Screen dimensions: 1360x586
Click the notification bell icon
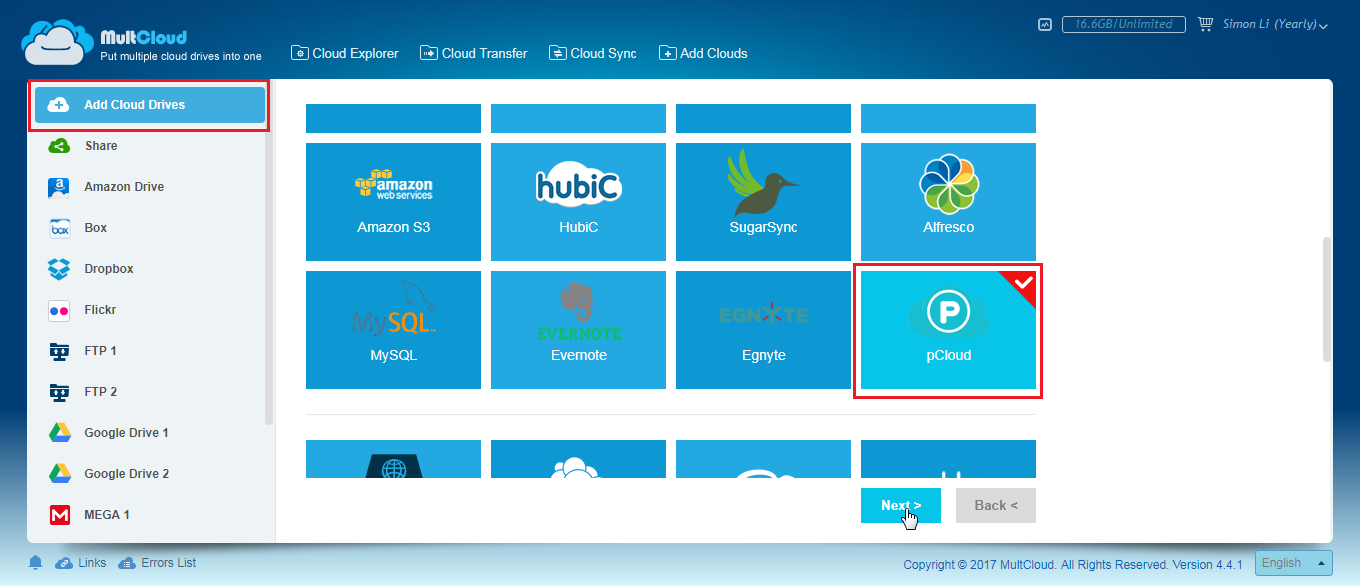coord(36,563)
